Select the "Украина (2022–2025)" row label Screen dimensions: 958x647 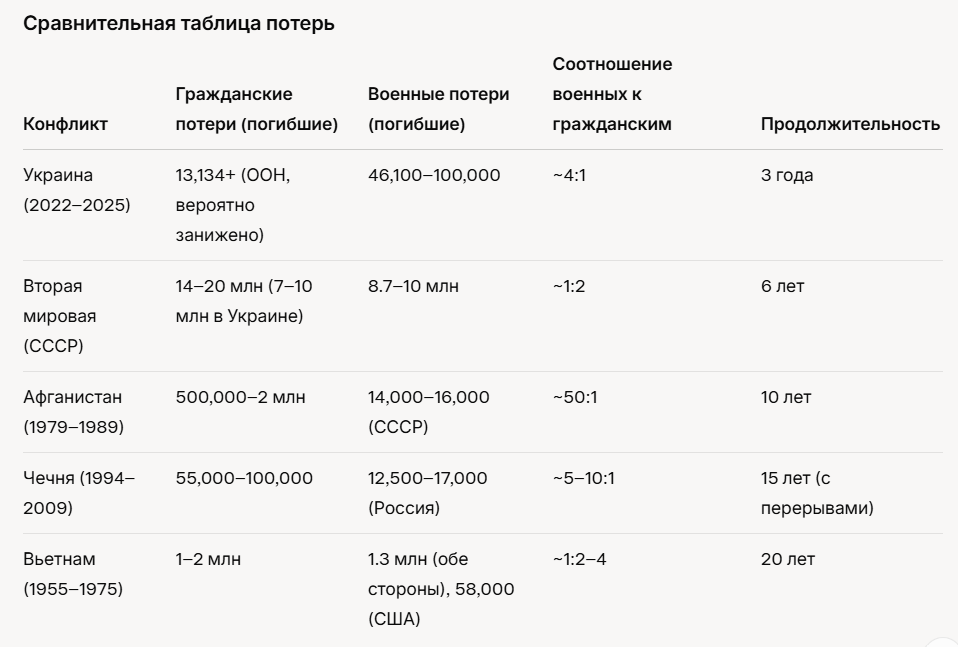click(x=77, y=190)
